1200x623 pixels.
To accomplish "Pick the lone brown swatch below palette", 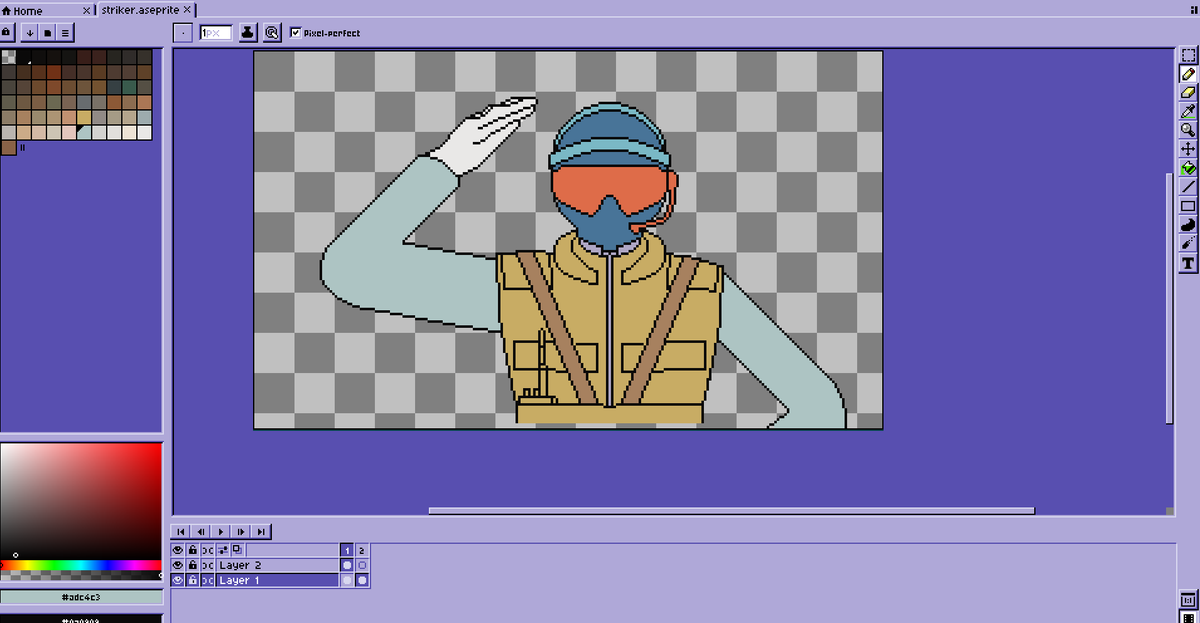I will tap(9, 147).
